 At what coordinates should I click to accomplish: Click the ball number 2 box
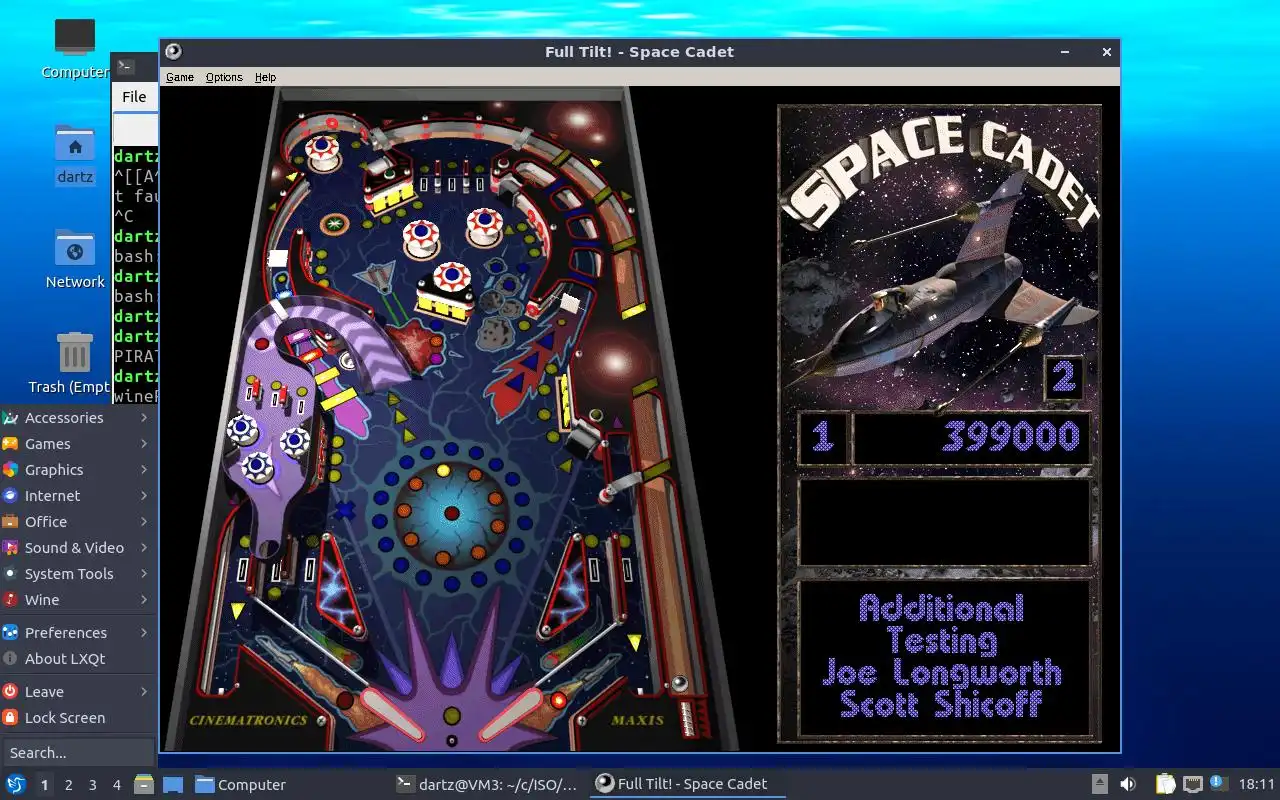coord(1064,377)
